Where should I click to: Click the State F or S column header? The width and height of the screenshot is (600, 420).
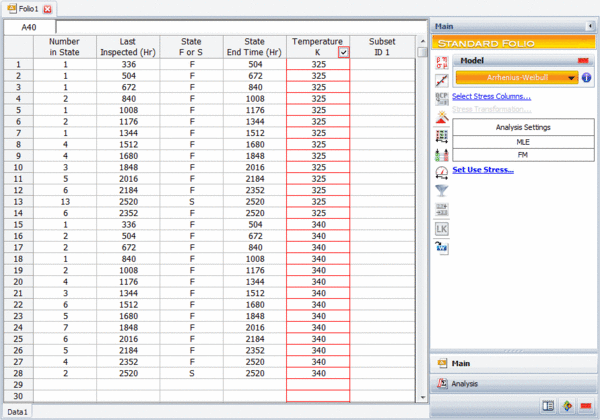tap(191, 47)
